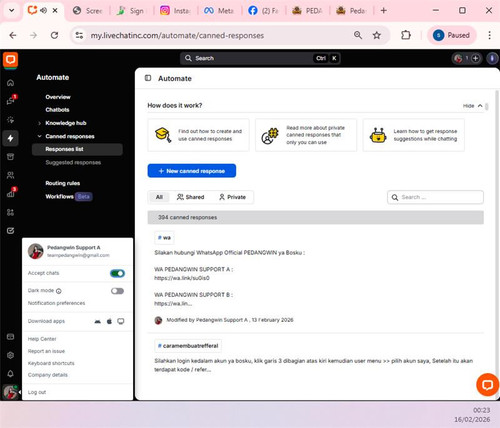
Task: Open the checkbox tickets icon in sidebar
Action: (10, 231)
